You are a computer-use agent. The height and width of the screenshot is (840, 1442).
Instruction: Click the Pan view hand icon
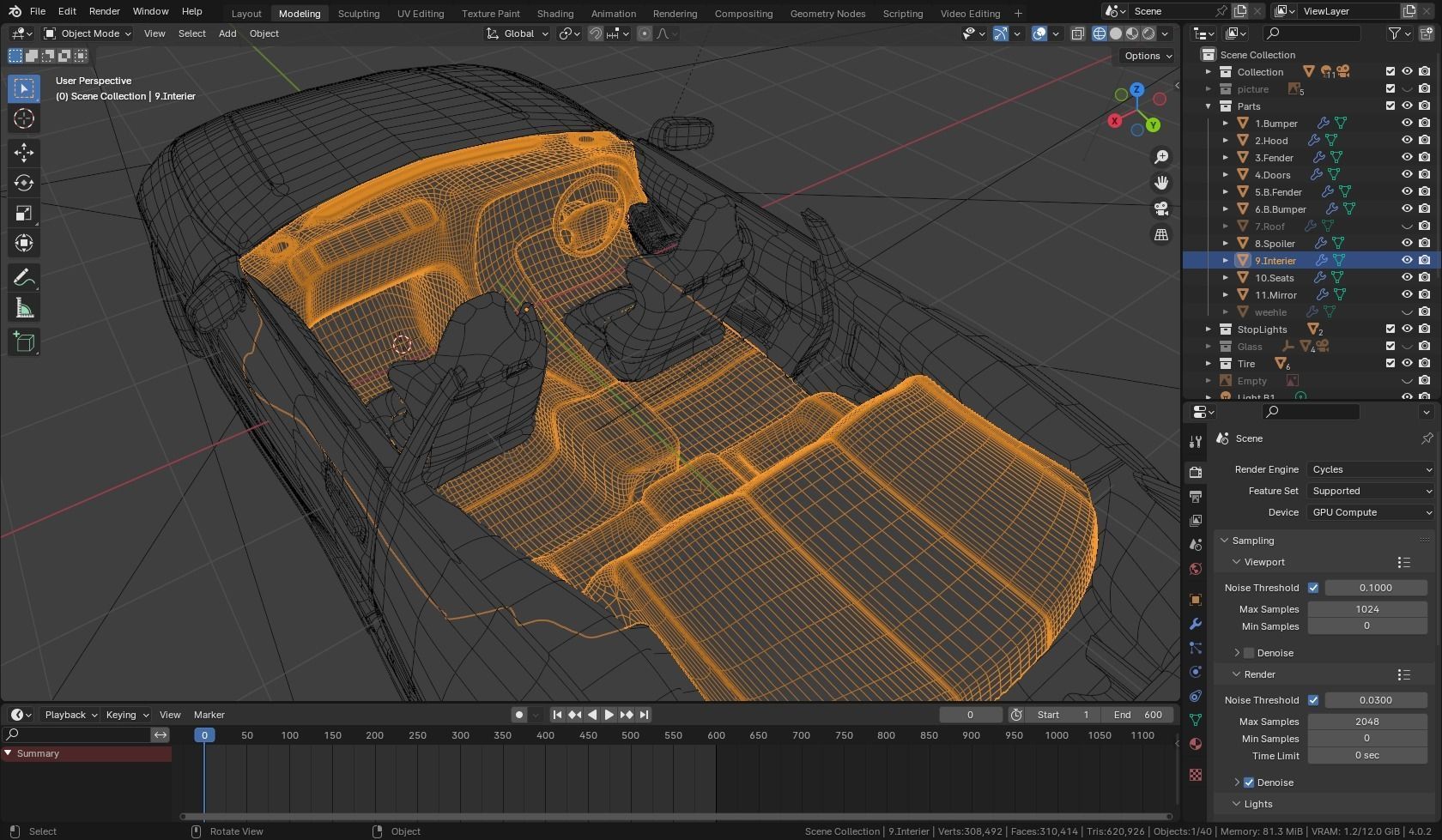click(1161, 183)
